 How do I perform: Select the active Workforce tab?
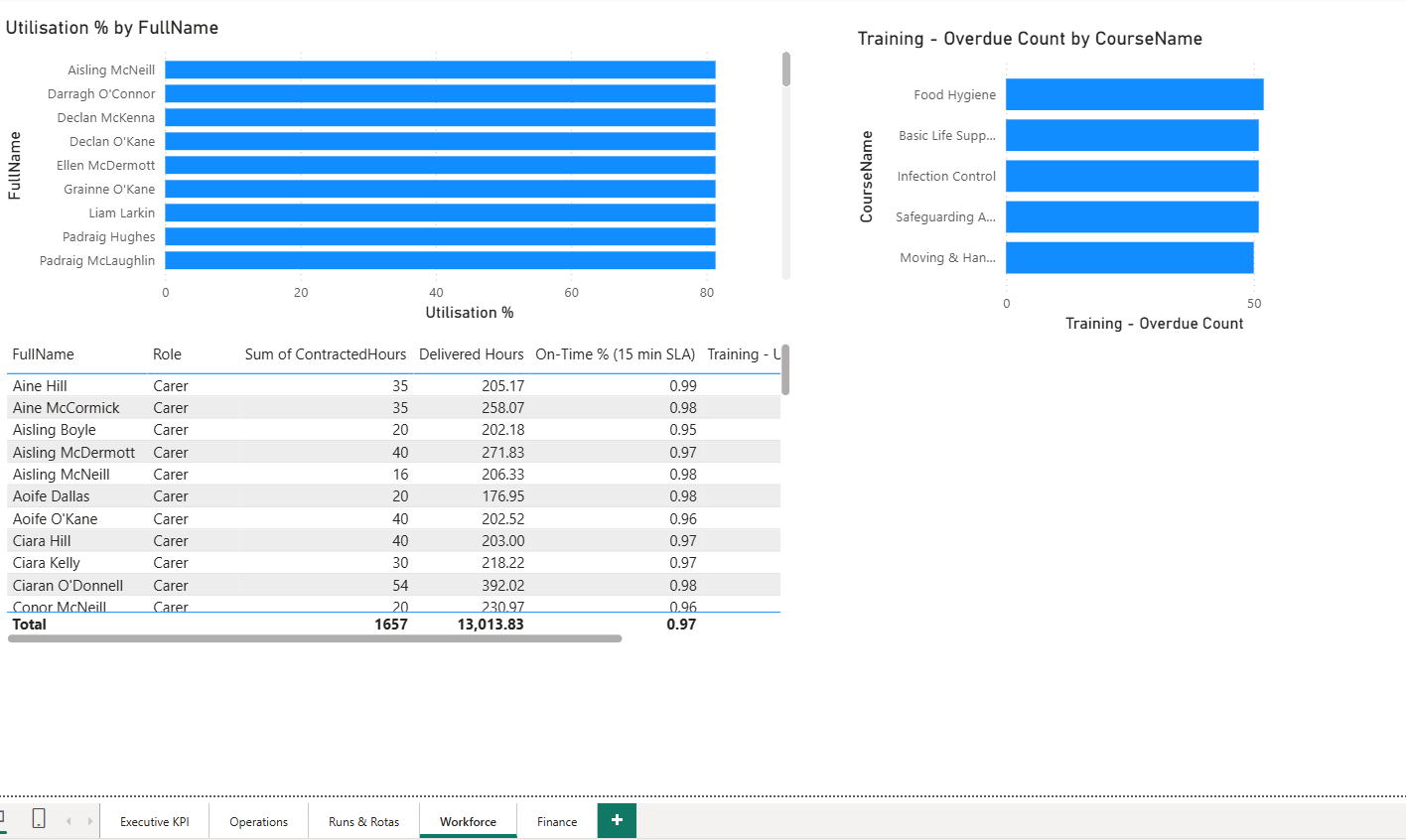468,821
